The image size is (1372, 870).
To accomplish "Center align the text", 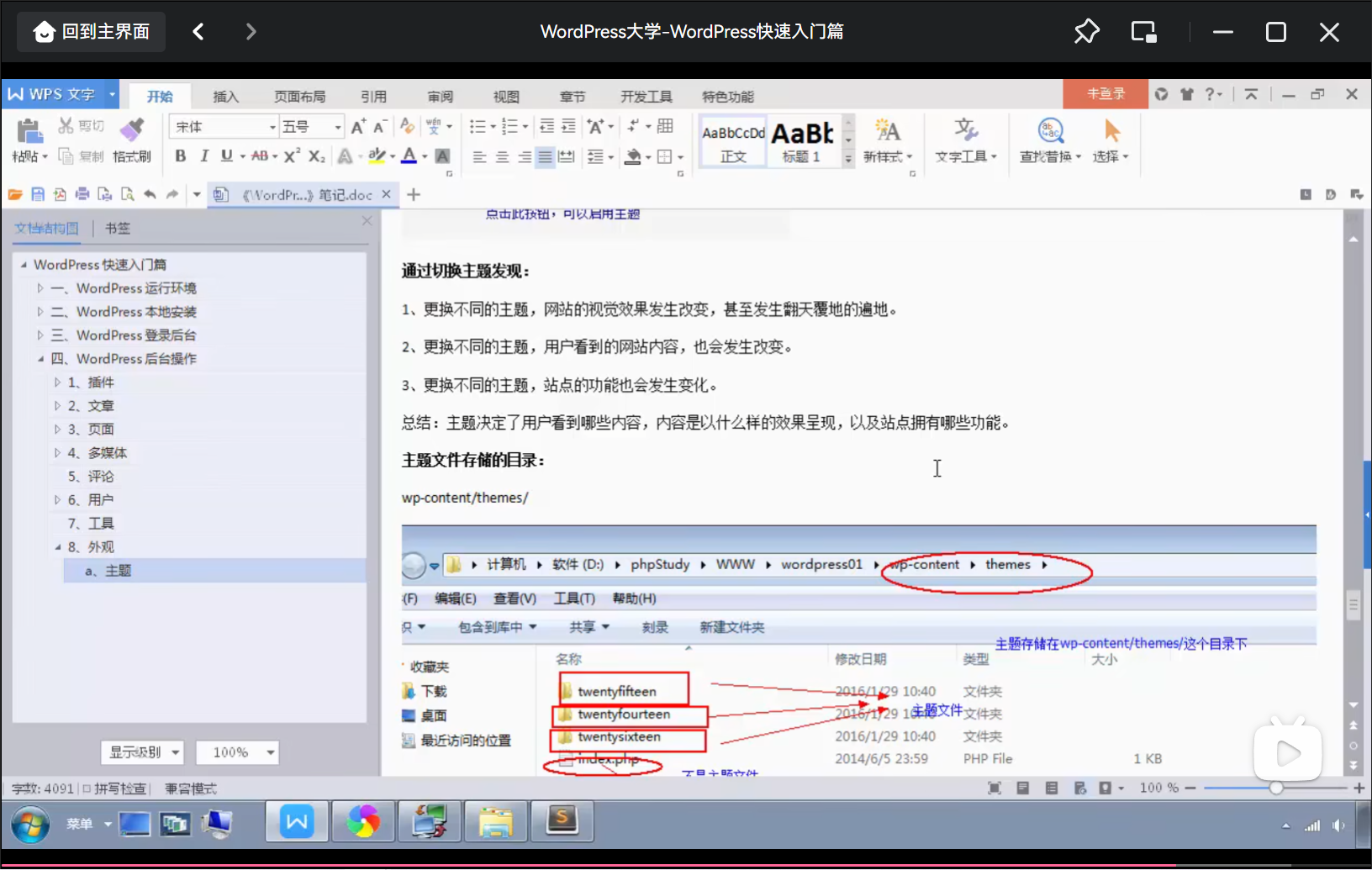I will pos(502,157).
